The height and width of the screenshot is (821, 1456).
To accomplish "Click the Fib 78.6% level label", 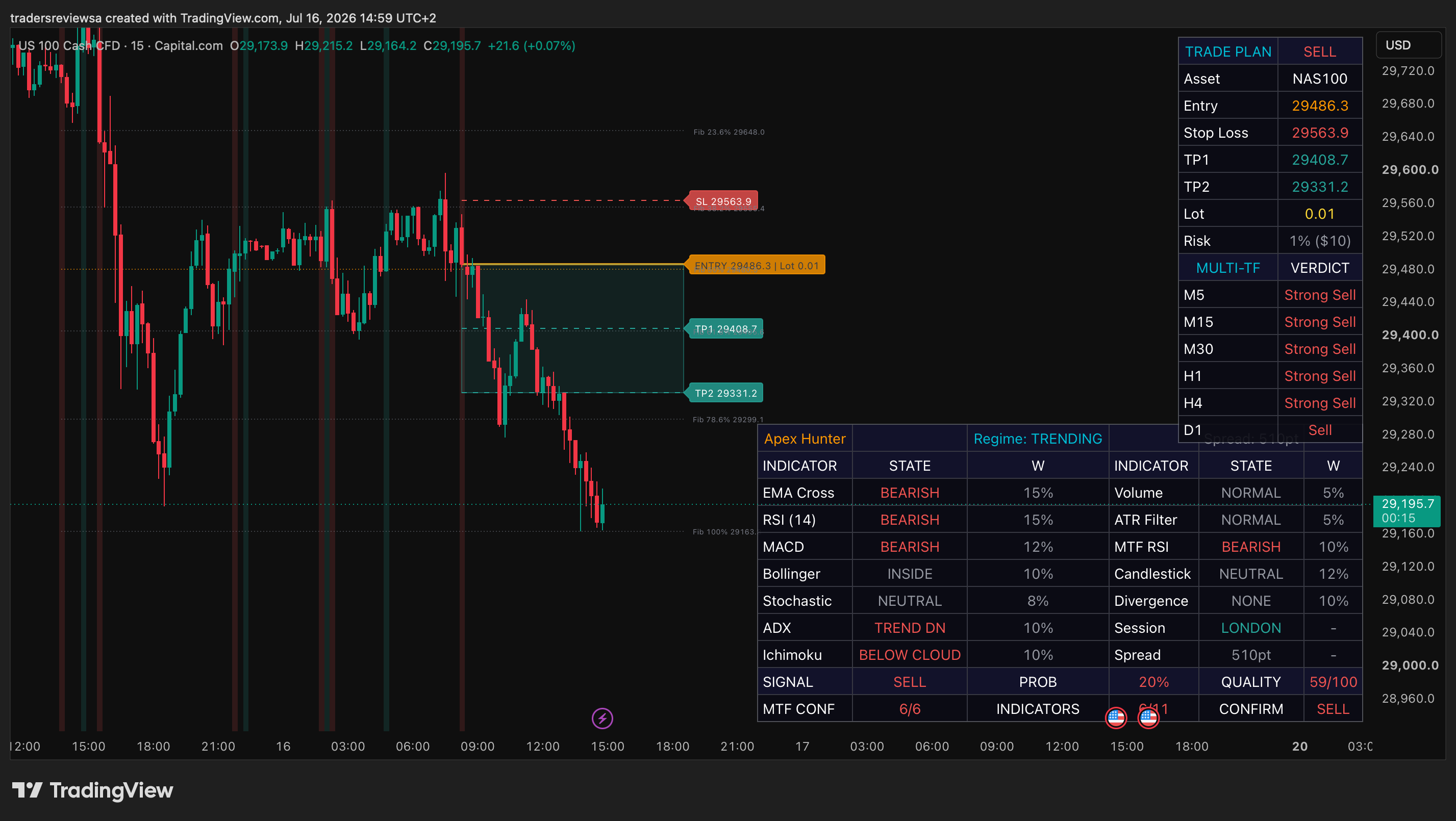I will coord(728,419).
